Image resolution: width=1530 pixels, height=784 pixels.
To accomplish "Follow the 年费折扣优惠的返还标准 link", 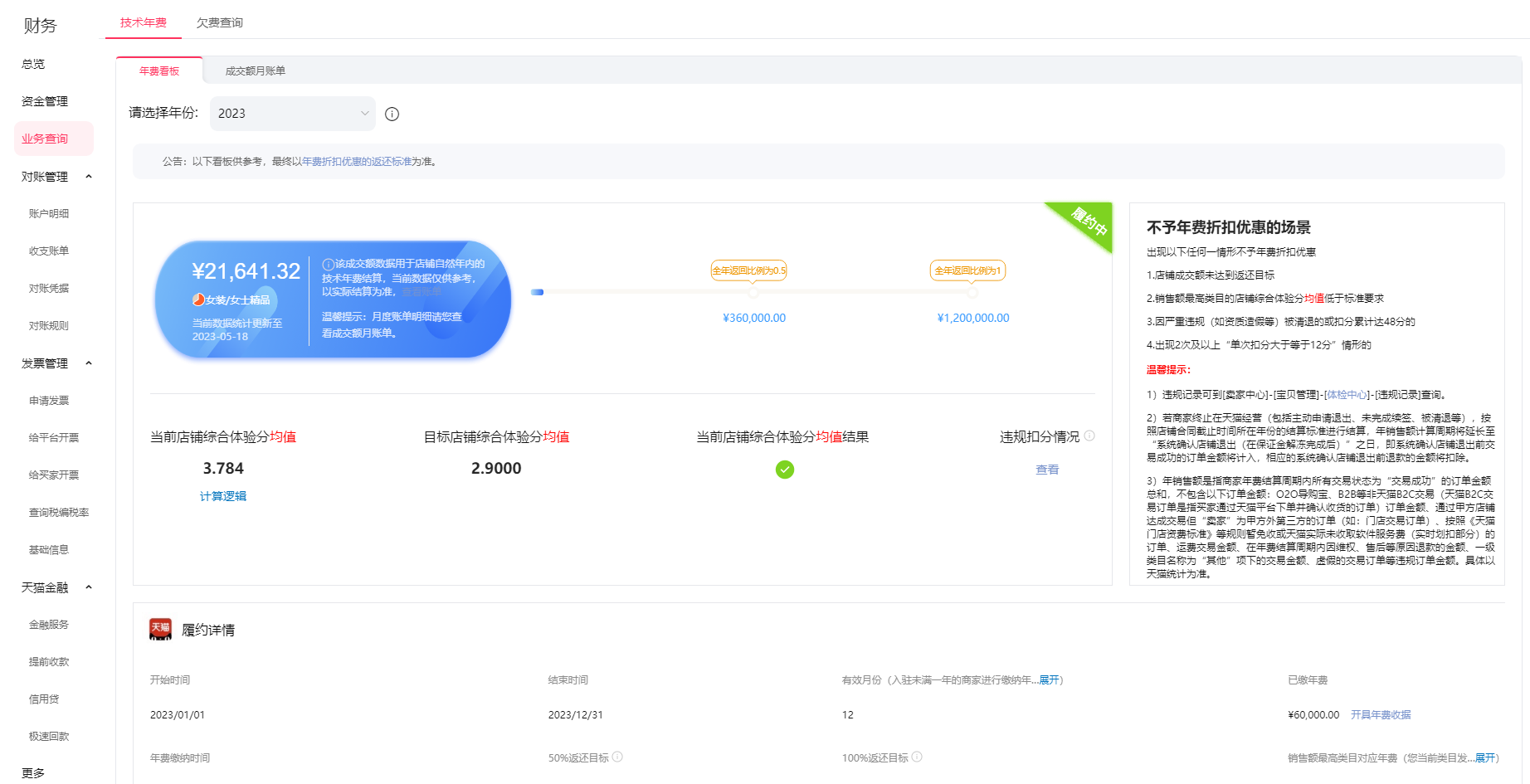I will click(x=357, y=161).
